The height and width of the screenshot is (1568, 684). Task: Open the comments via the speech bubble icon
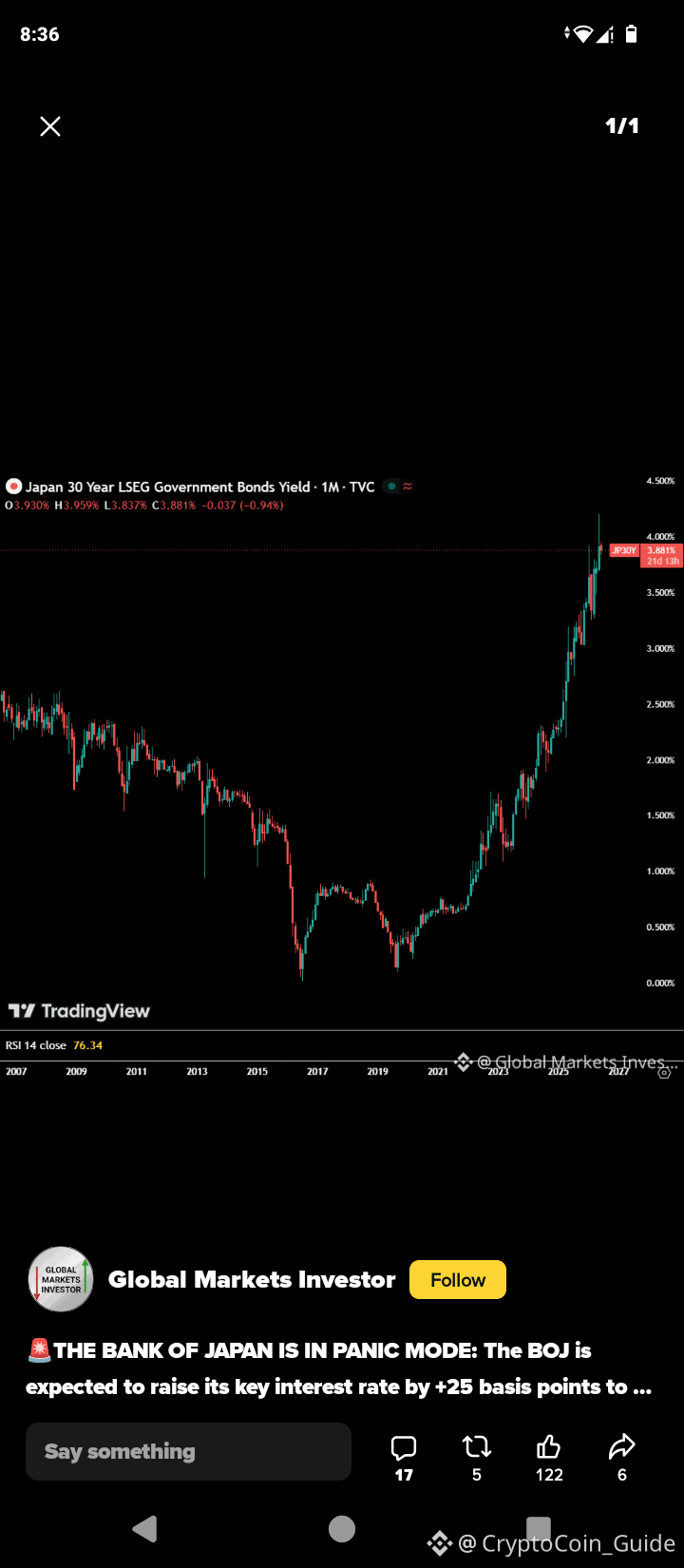pos(404,1447)
